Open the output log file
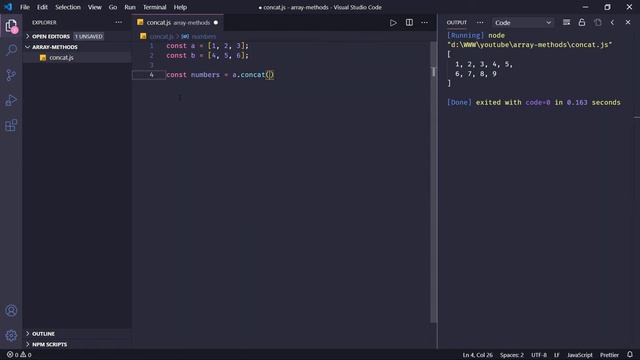 pos(598,22)
